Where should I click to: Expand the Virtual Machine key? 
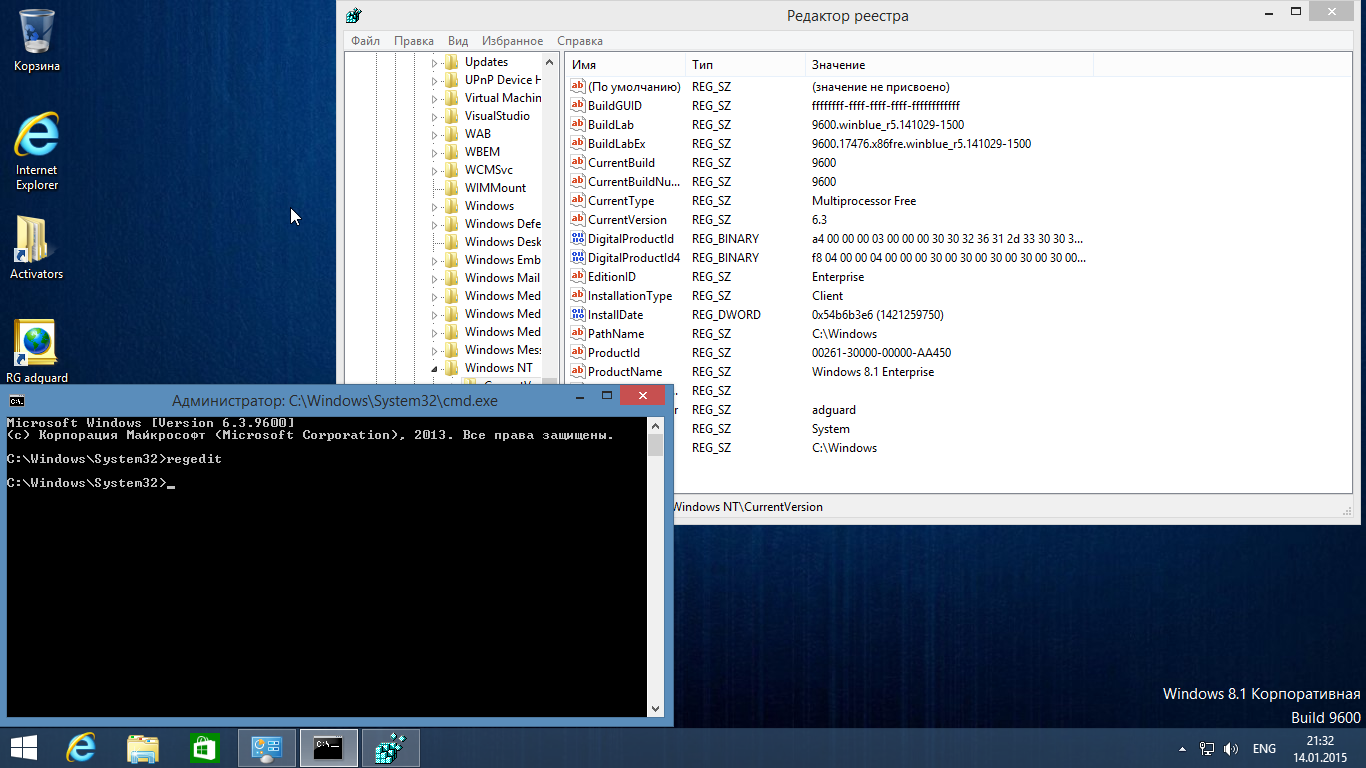(x=435, y=99)
